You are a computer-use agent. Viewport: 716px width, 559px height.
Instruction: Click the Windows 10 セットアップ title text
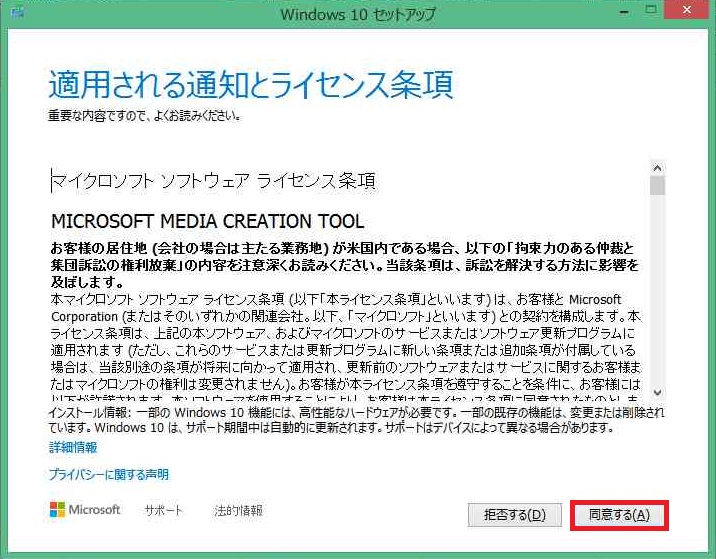(x=358, y=14)
